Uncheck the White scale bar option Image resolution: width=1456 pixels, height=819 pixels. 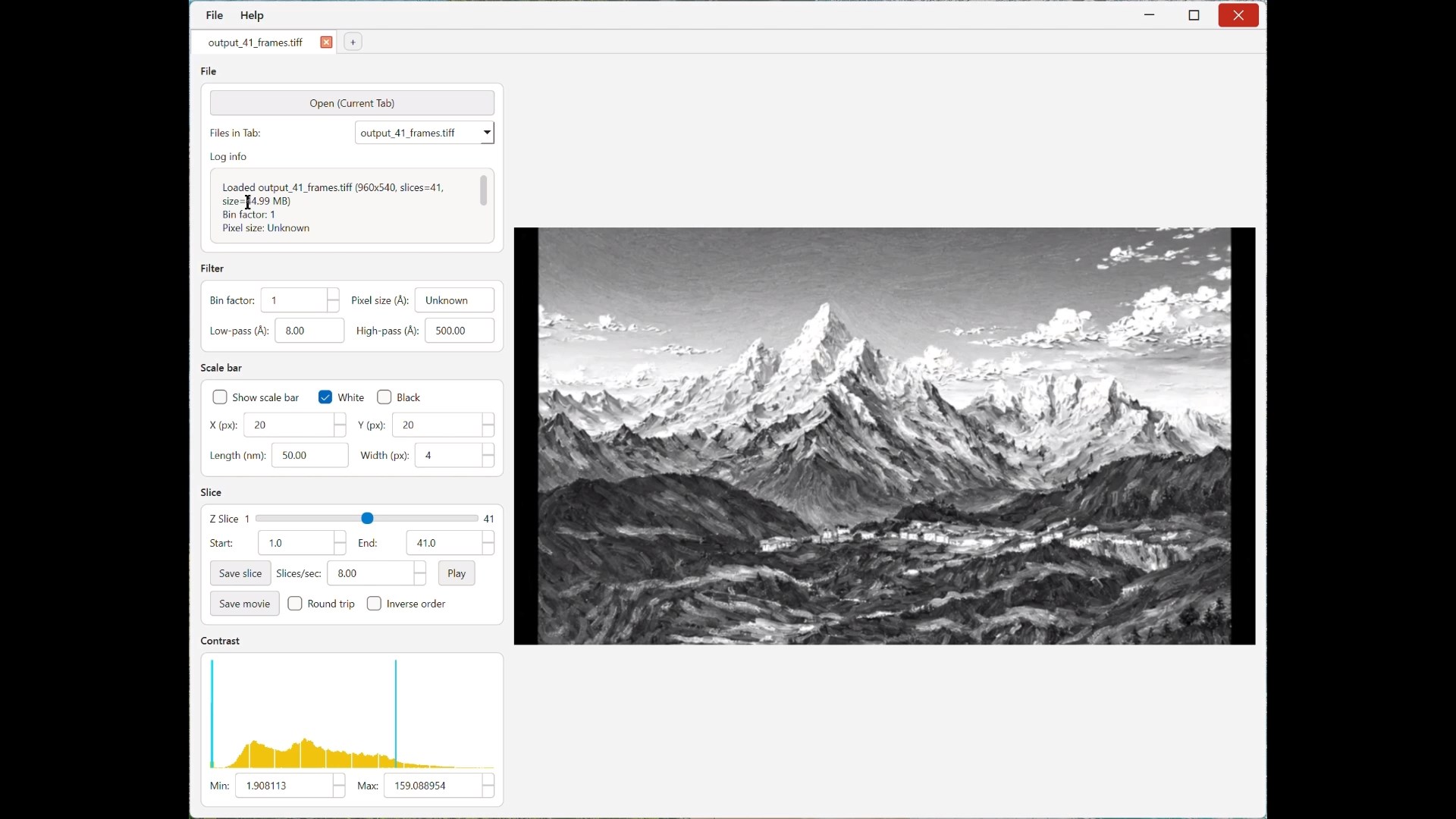point(325,397)
